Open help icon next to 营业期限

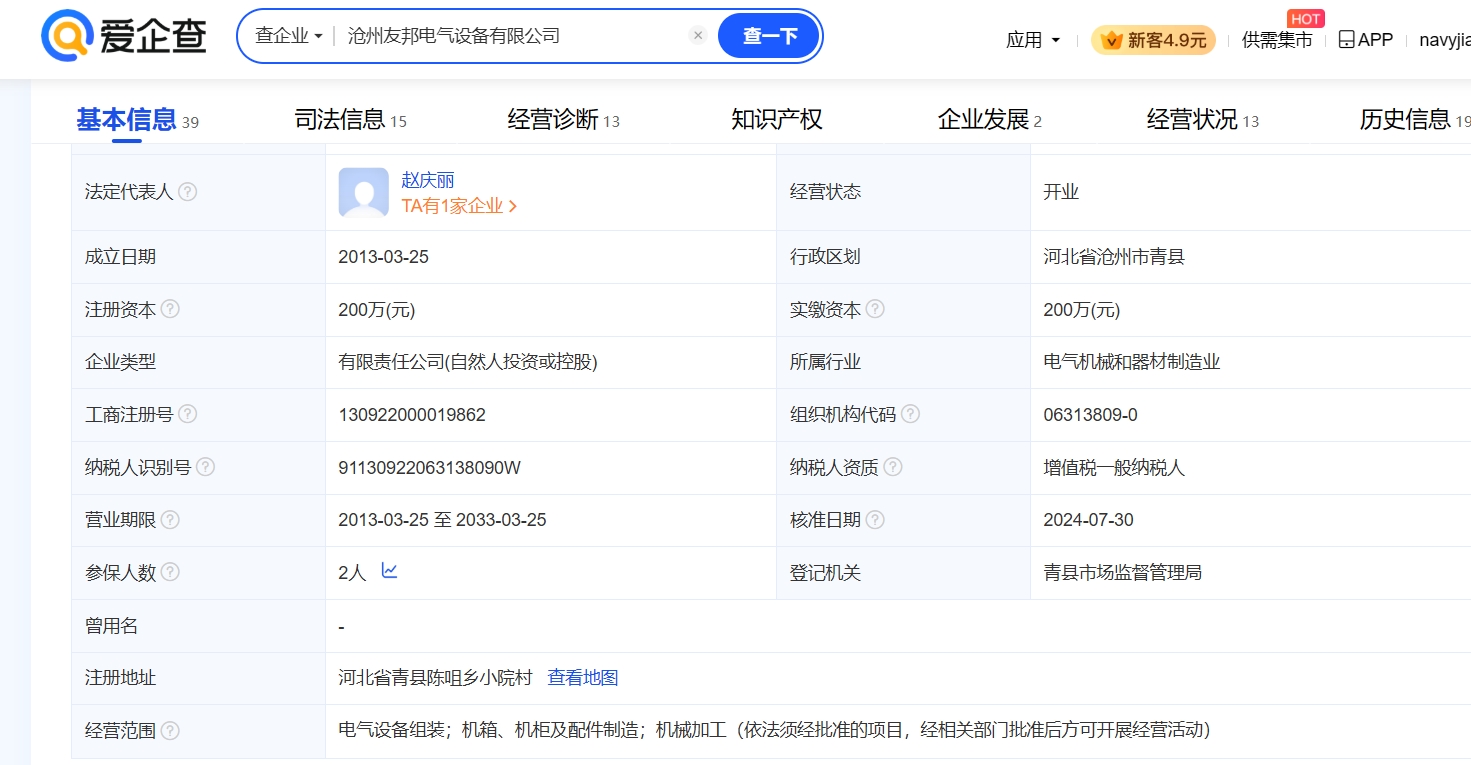(x=170, y=520)
